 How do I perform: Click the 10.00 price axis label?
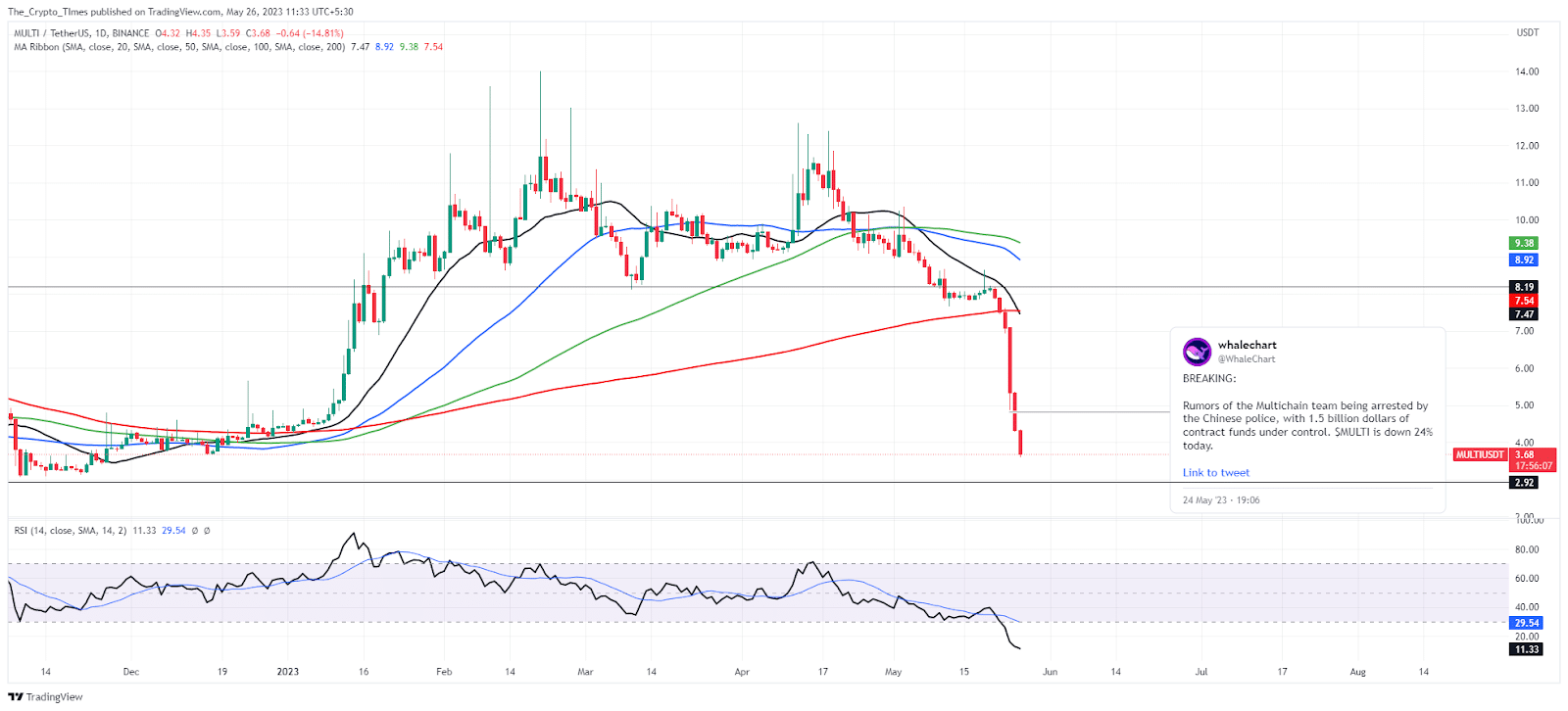(x=1527, y=220)
